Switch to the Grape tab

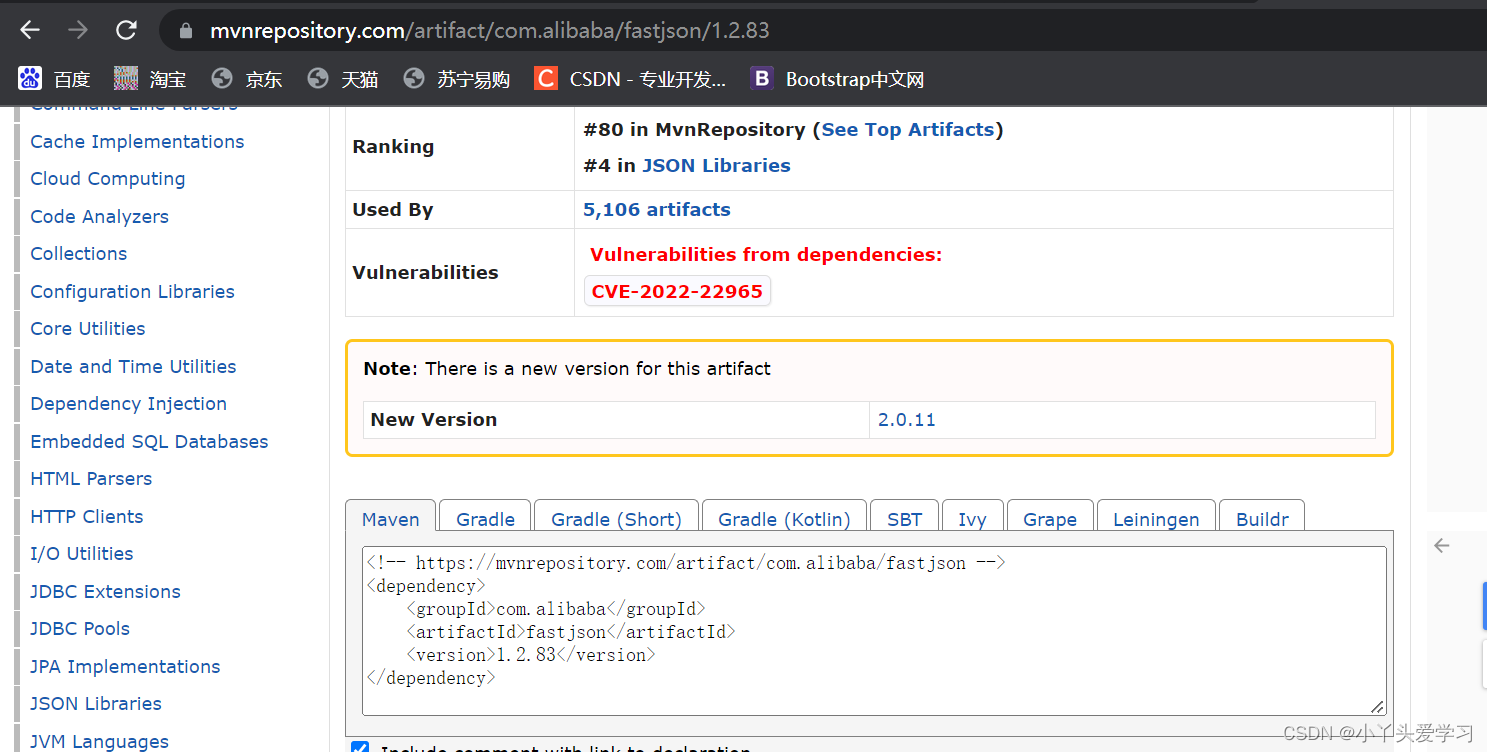(x=1050, y=519)
